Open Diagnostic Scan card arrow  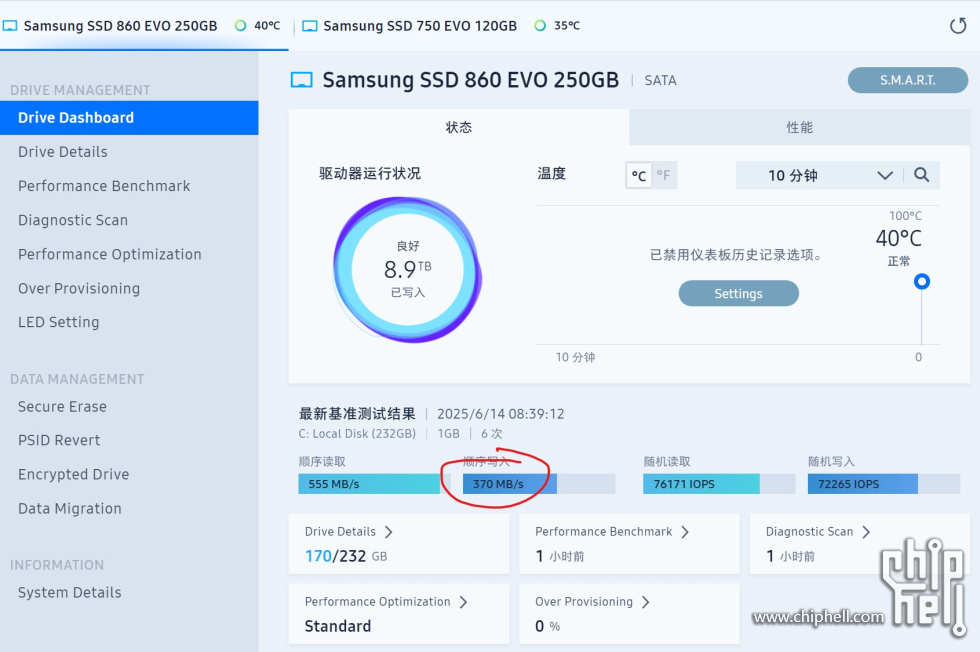(x=866, y=532)
